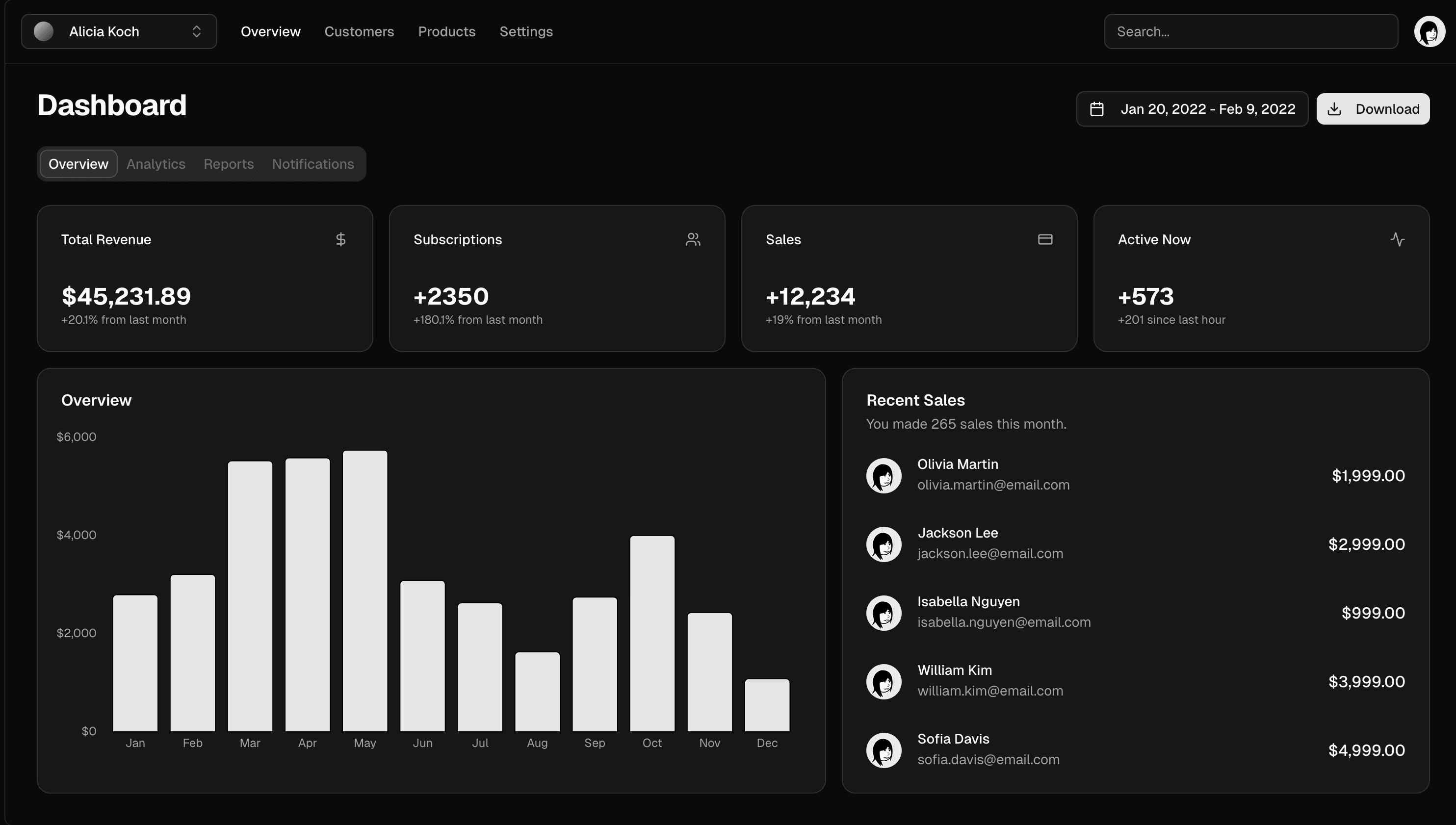Click the dollar sign icon on Total Revenue card
This screenshot has width=1456, height=825.
pos(341,239)
